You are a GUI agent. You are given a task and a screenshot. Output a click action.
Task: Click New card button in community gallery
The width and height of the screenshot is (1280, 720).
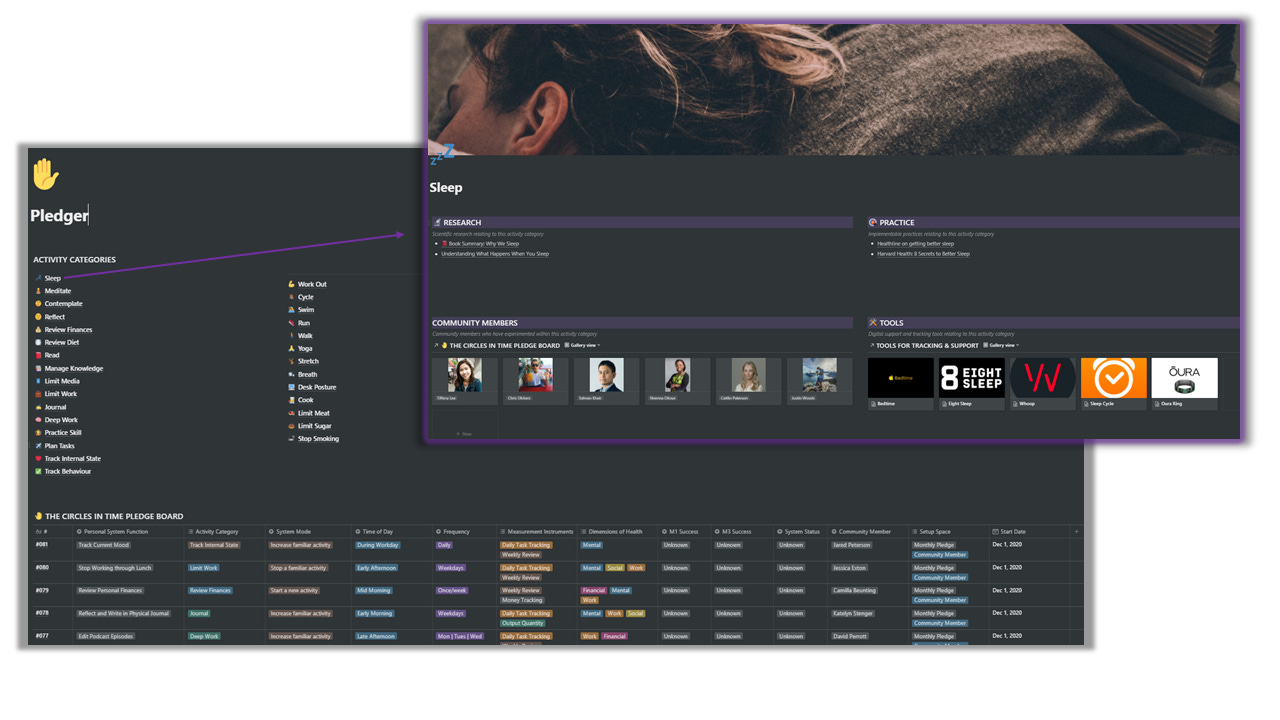click(465, 427)
